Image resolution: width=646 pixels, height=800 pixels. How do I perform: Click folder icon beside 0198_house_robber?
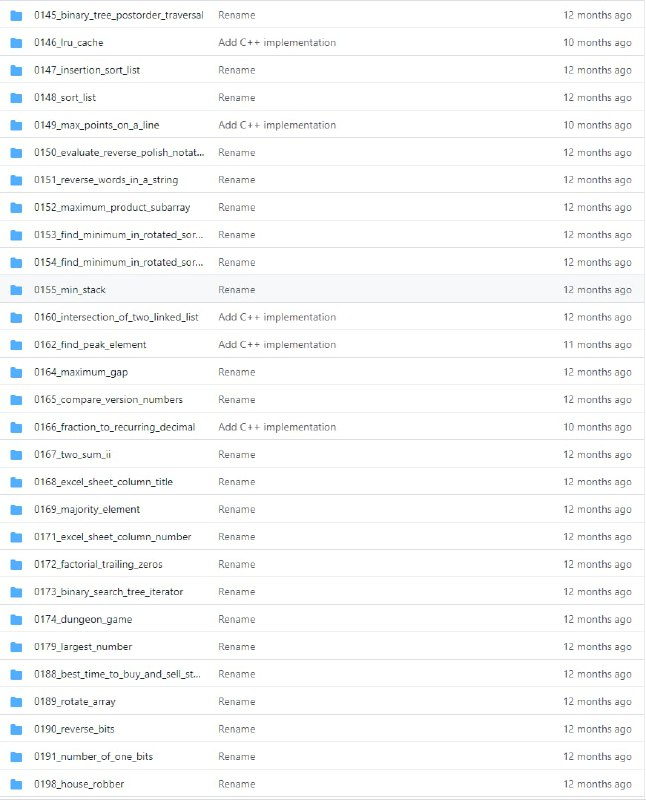16,784
